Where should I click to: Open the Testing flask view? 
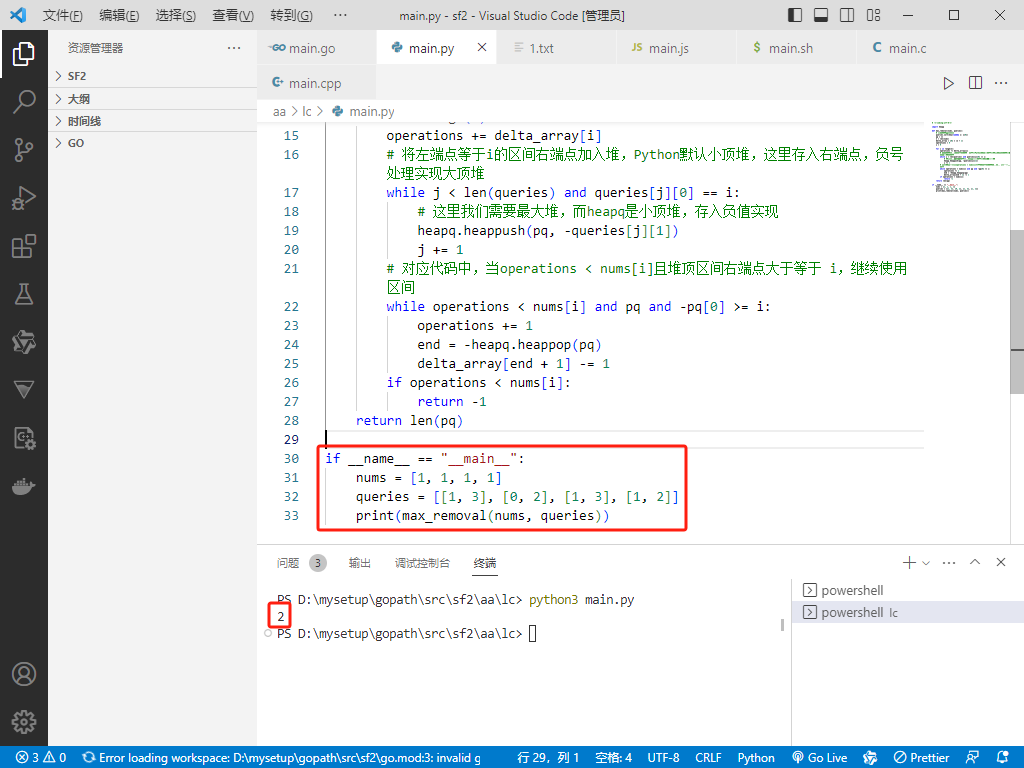point(24,294)
